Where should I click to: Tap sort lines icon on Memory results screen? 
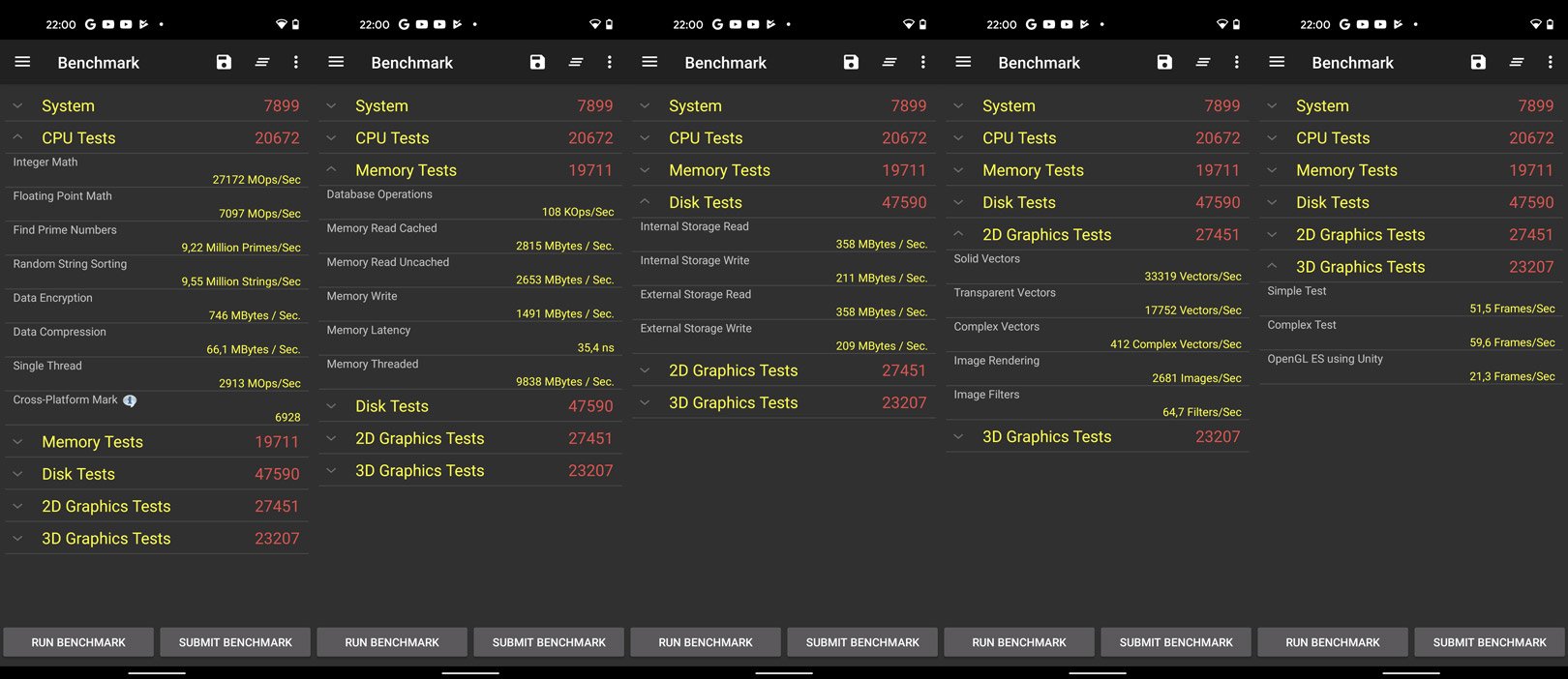[x=576, y=62]
